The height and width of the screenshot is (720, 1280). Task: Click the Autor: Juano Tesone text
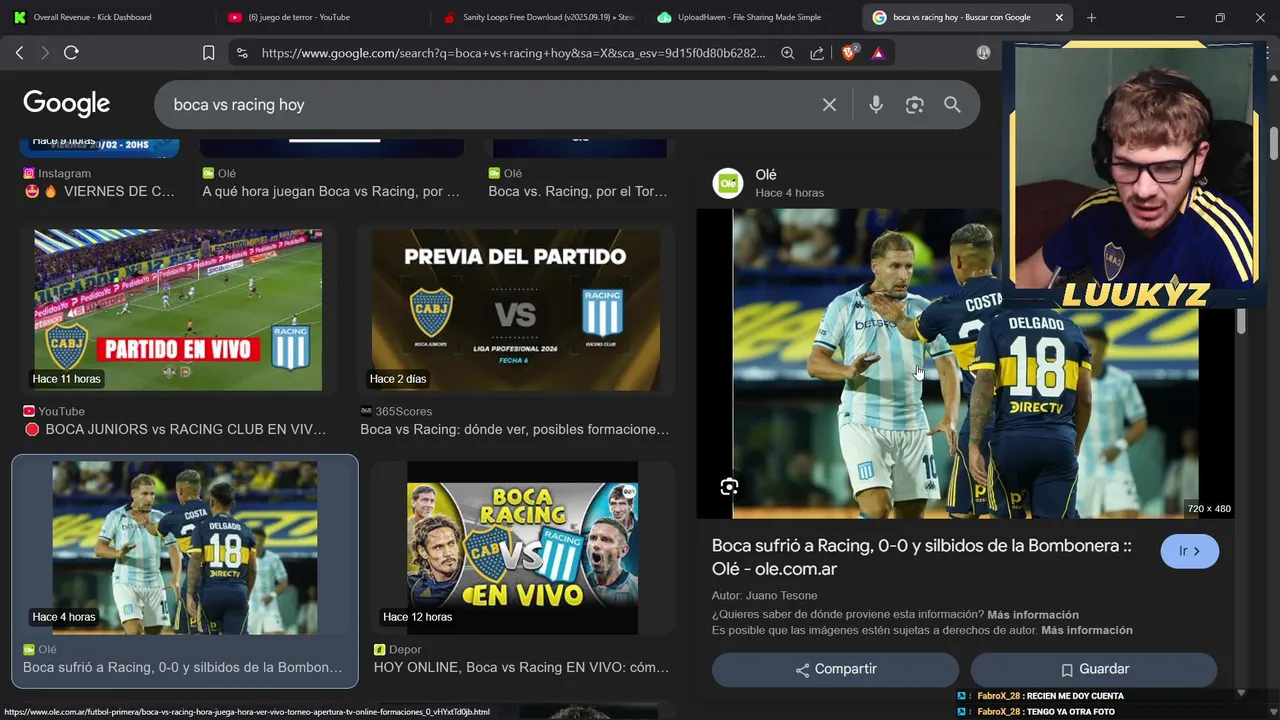[763, 596]
